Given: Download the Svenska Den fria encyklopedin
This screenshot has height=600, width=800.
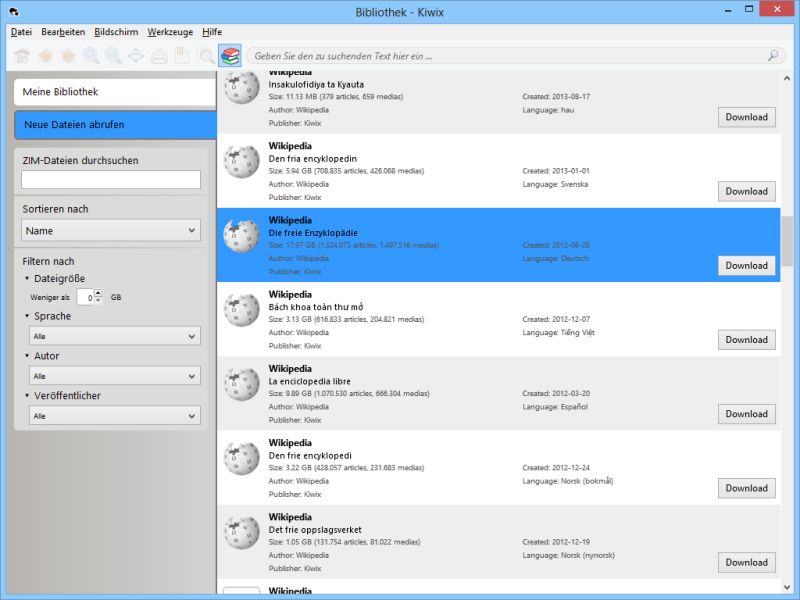Looking at the screenshot, I should tap(746, 191).
